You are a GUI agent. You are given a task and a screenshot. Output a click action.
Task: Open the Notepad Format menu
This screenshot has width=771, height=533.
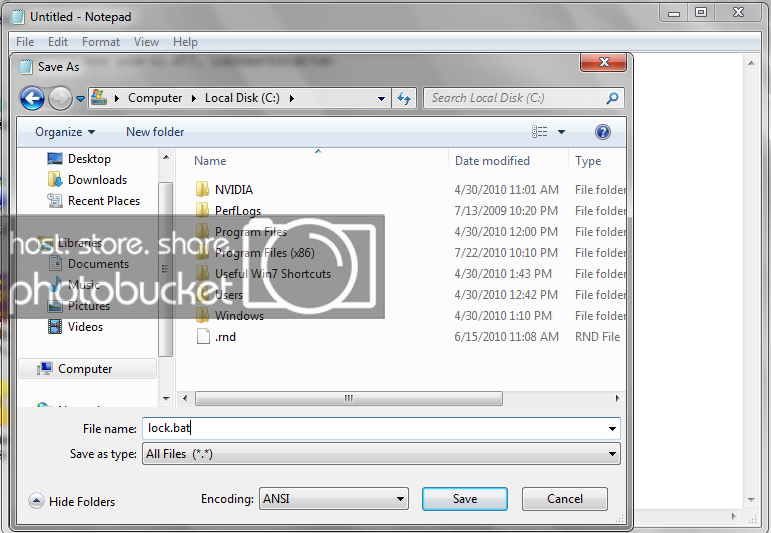(x=101, y=42)
